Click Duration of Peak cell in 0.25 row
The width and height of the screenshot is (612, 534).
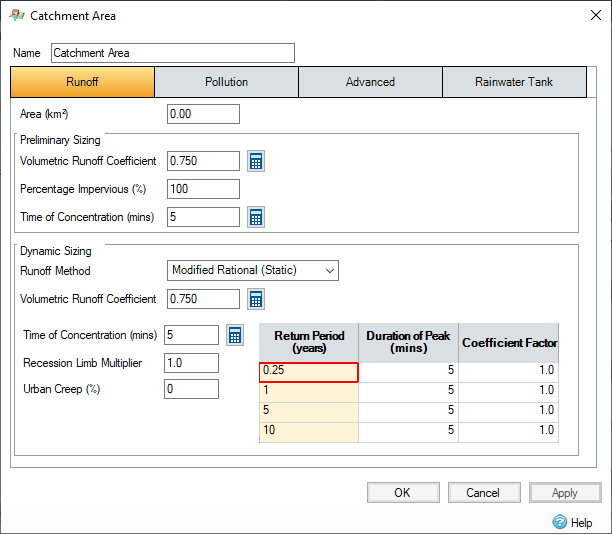[408, 372]
